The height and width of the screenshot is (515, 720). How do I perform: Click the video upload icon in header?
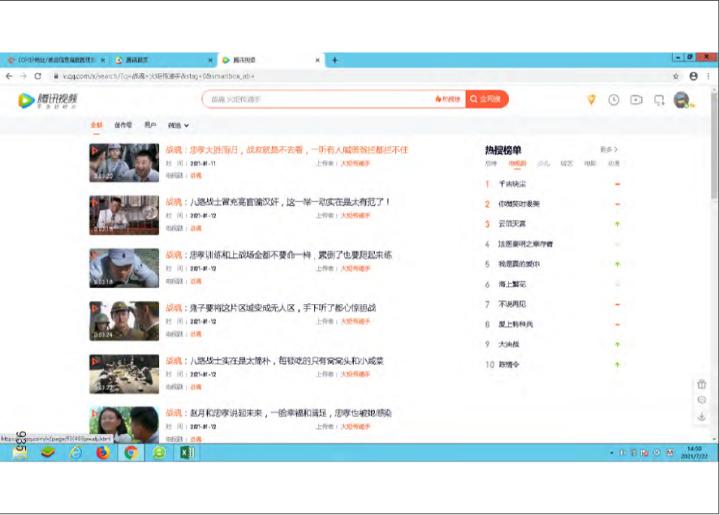pos(636,99)
